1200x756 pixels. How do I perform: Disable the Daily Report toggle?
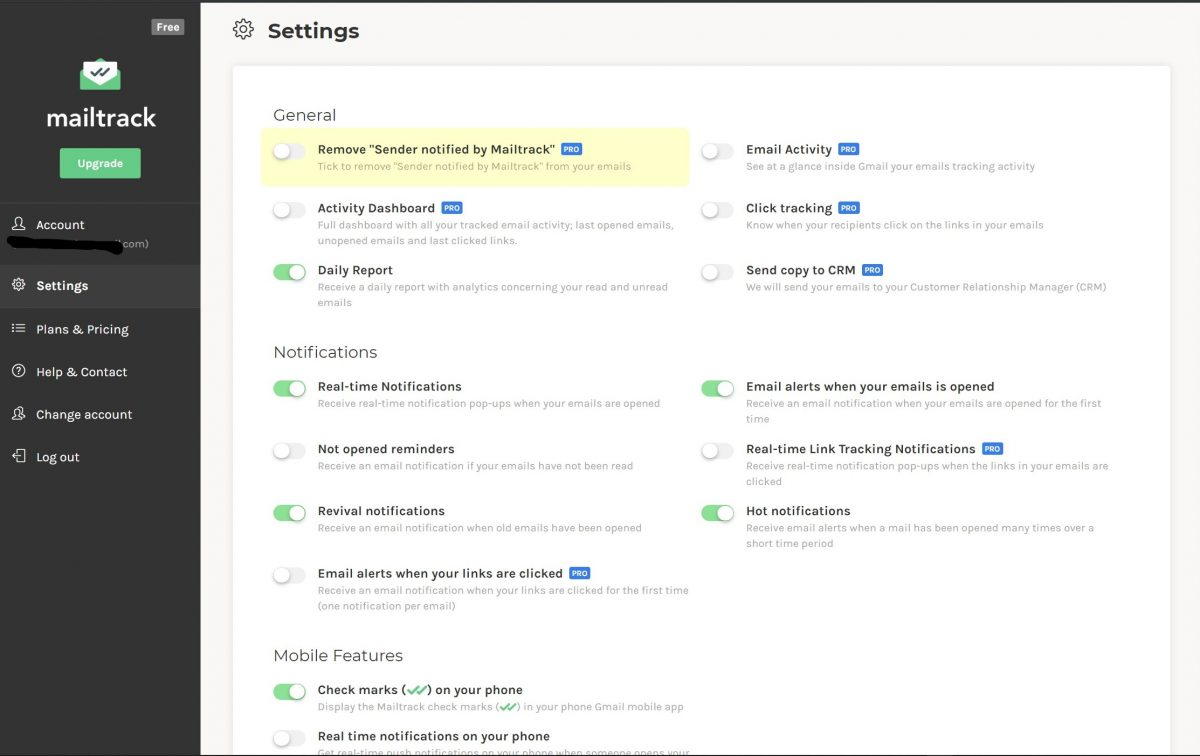(x=289, y=272)
